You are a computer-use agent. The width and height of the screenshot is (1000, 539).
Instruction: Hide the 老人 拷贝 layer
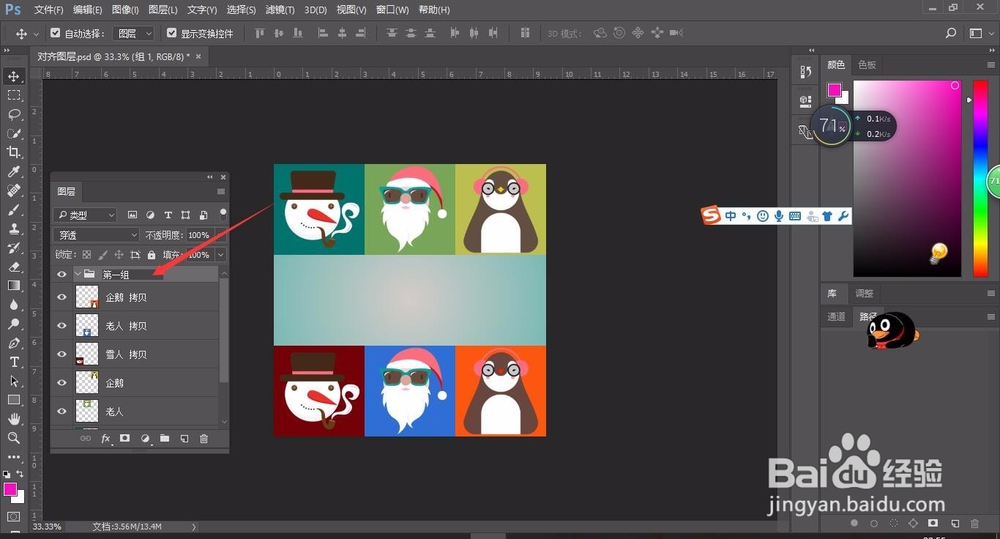(x=62, y=326)
